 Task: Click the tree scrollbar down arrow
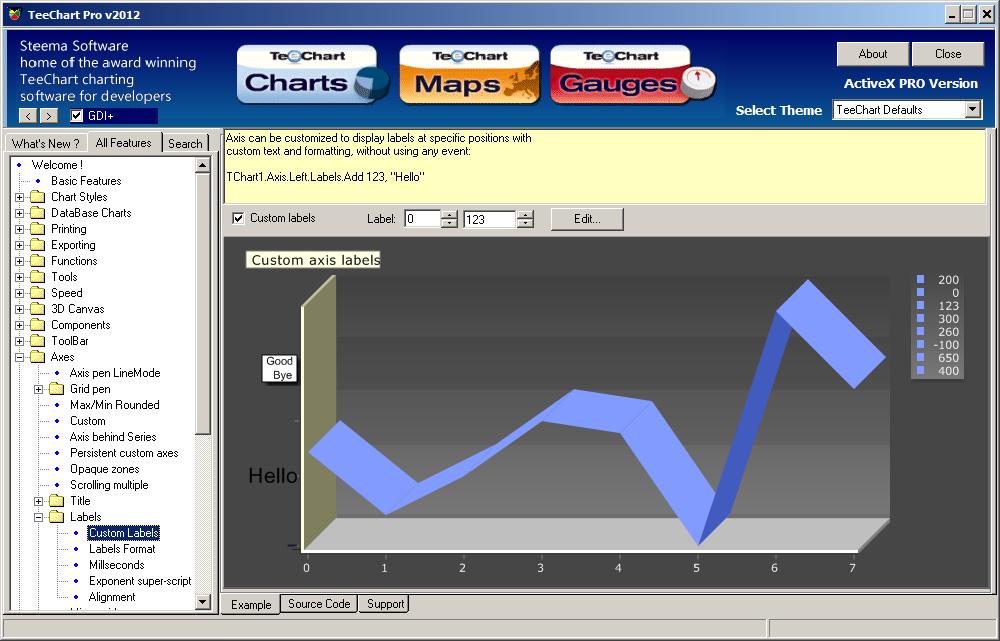203,601
